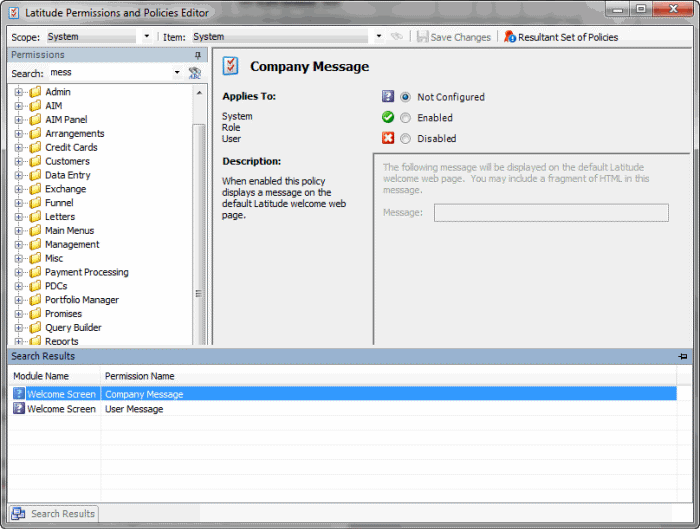This screenshot has width=700, height=529.
Task: Click the search binoculars icon beside Search
Action: (195, 73)
